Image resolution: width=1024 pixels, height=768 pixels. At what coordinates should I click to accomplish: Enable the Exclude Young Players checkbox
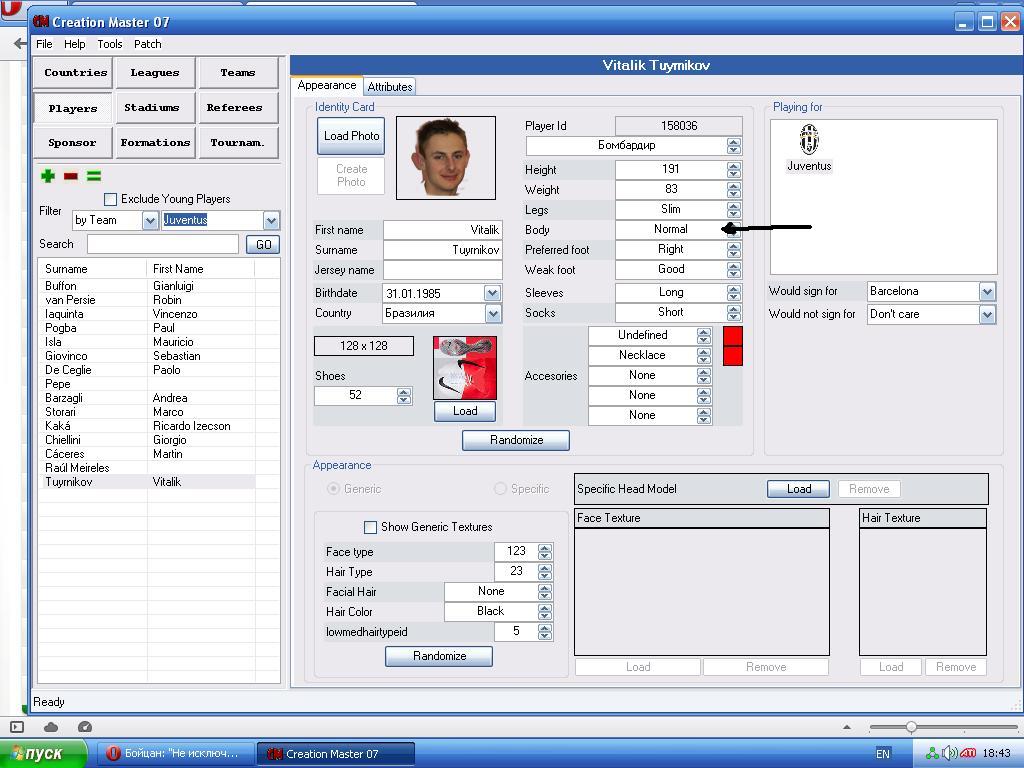(111, 199)
